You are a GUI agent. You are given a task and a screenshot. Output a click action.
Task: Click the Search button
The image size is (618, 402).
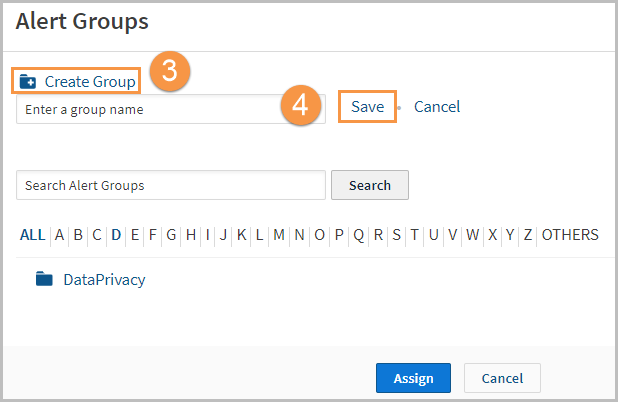(x=370, y=185)
